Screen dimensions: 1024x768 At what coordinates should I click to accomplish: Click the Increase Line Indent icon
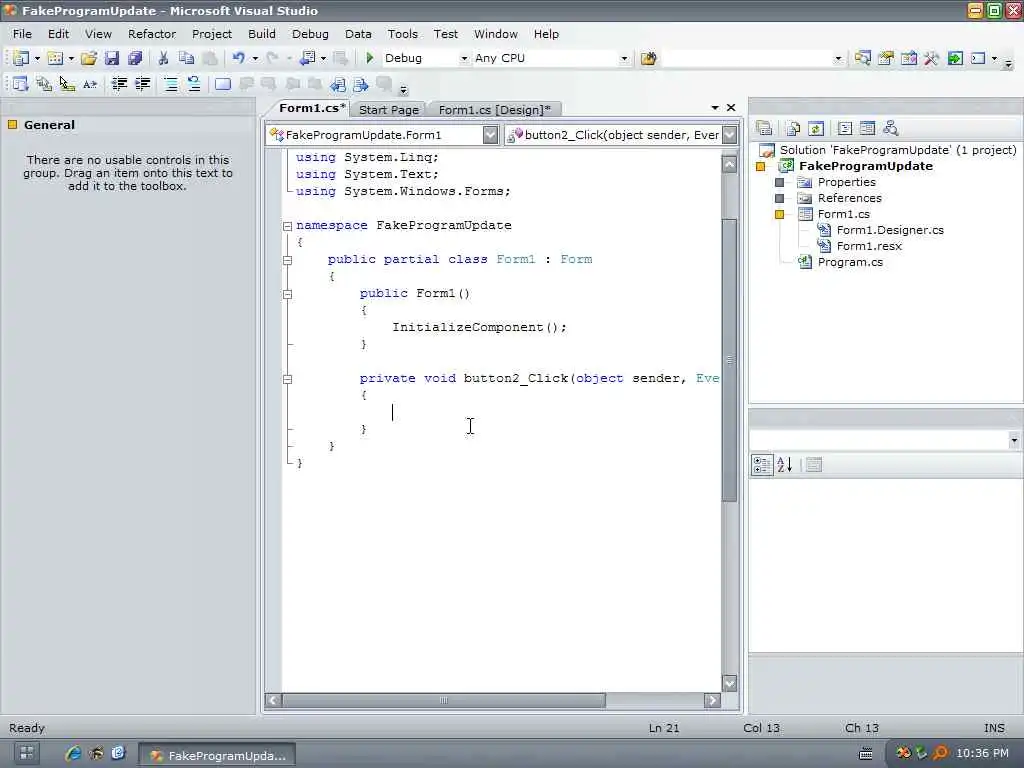(x=142, y=84)
